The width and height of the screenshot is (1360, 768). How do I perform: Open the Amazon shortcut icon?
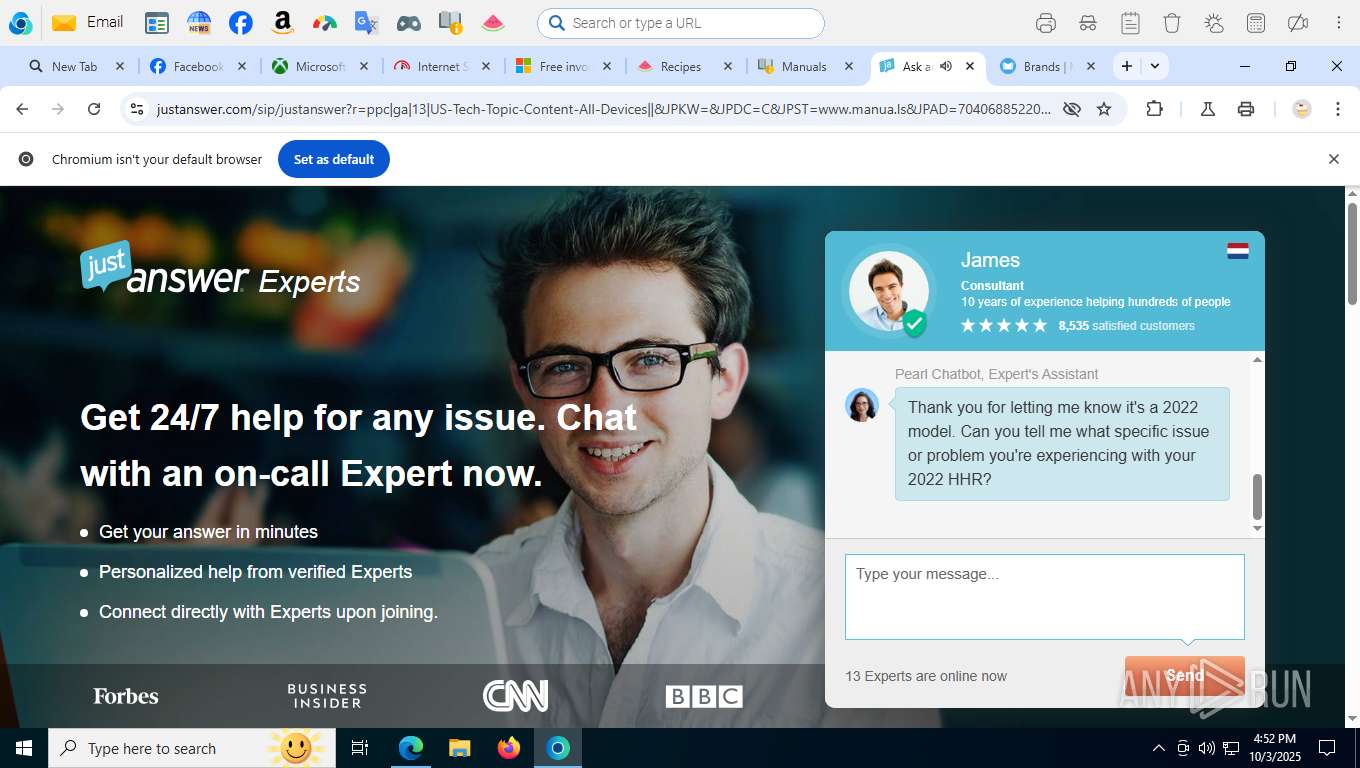pyautogui.click(x=282, y=23)
